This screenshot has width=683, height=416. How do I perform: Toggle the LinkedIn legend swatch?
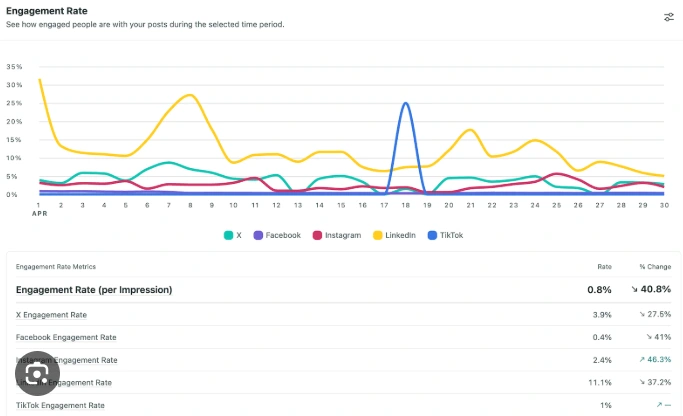click(377, 236)
